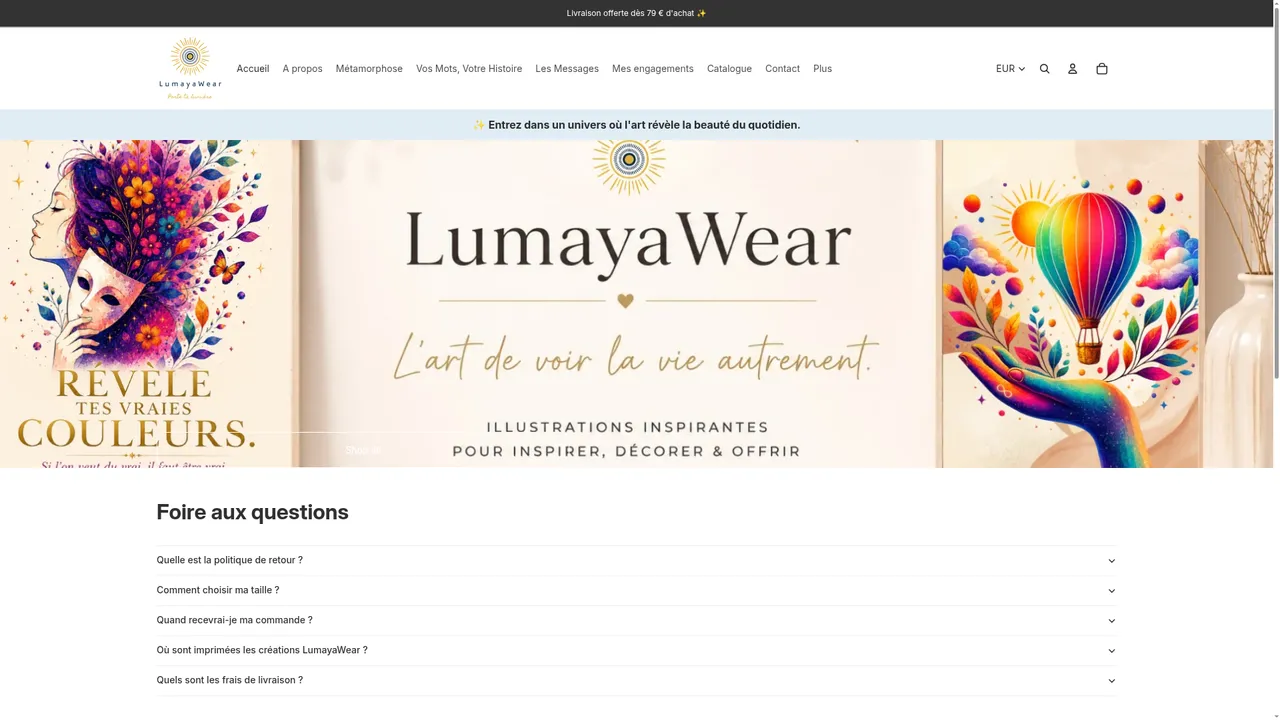Open the Métamorphose menu item

pyautogui.click(x=369, y=69)
